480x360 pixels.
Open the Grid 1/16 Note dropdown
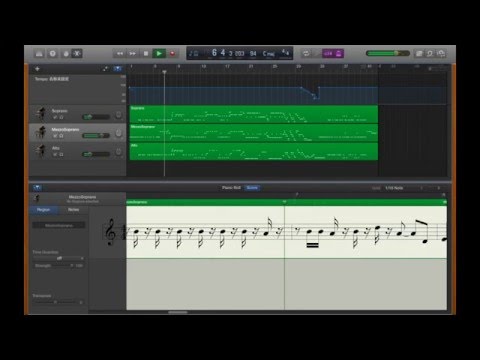(x=394, y=188)
